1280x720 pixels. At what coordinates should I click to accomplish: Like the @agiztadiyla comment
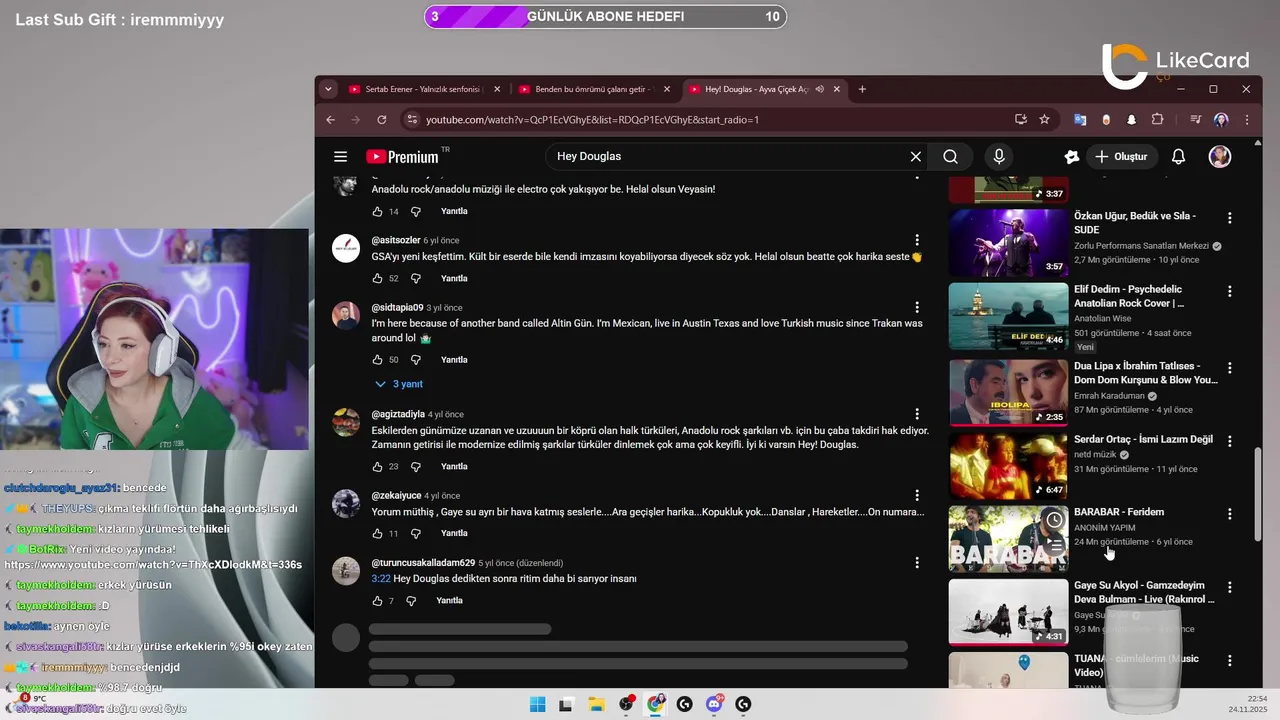pos(377,466)
